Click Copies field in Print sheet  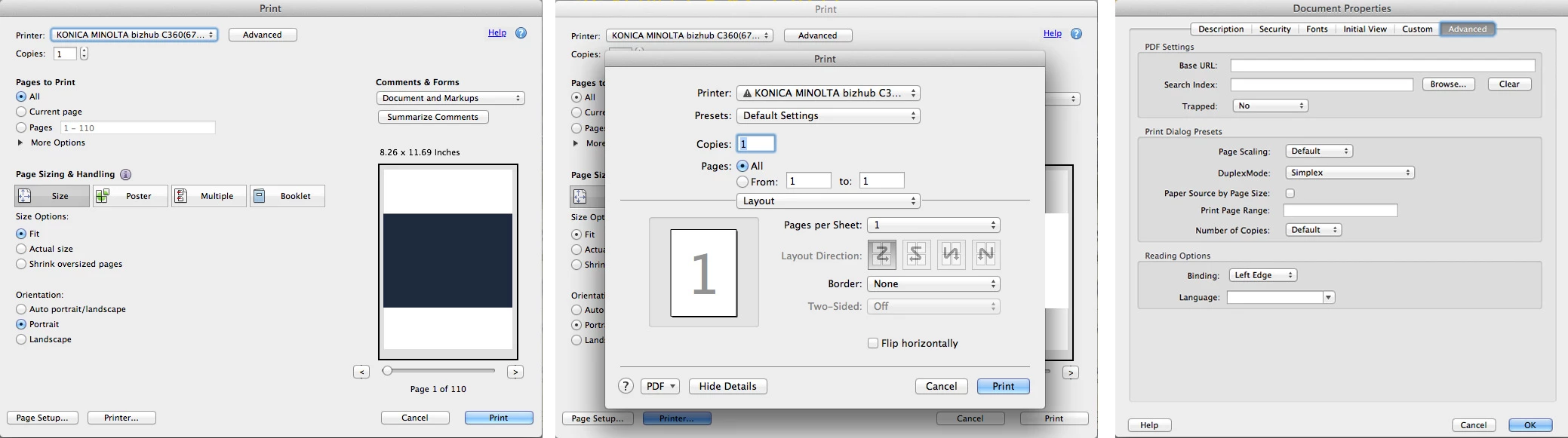point(756,143)
